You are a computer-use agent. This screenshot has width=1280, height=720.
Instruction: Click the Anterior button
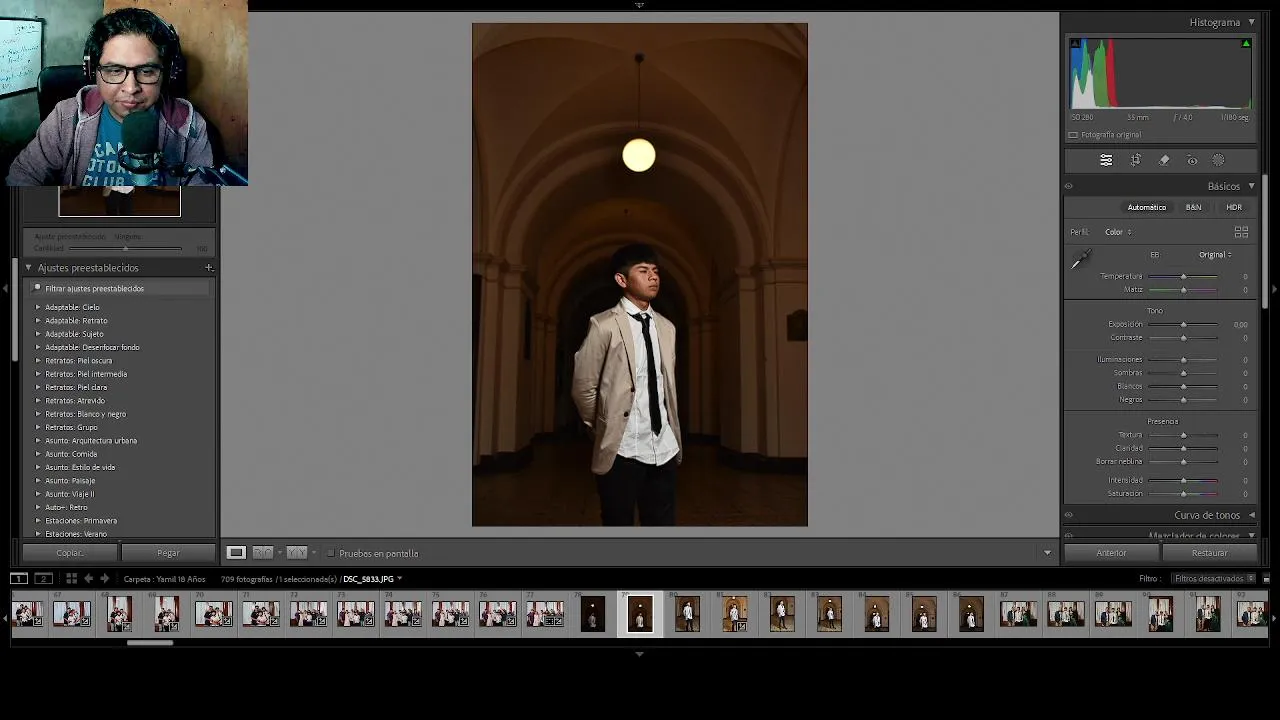tap(1111, 553)
